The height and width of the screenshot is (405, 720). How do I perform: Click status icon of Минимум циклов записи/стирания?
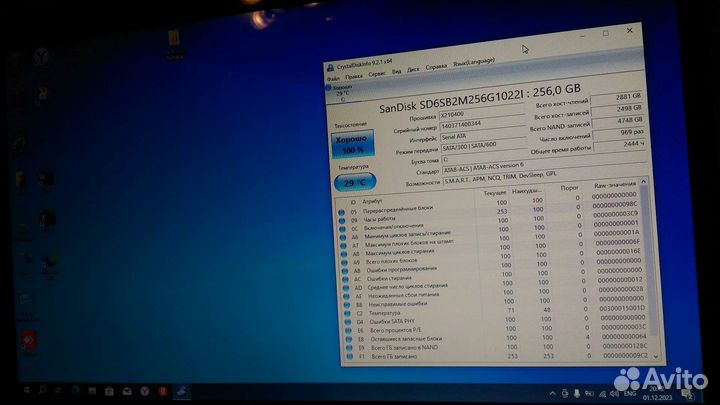pos(343,237)
